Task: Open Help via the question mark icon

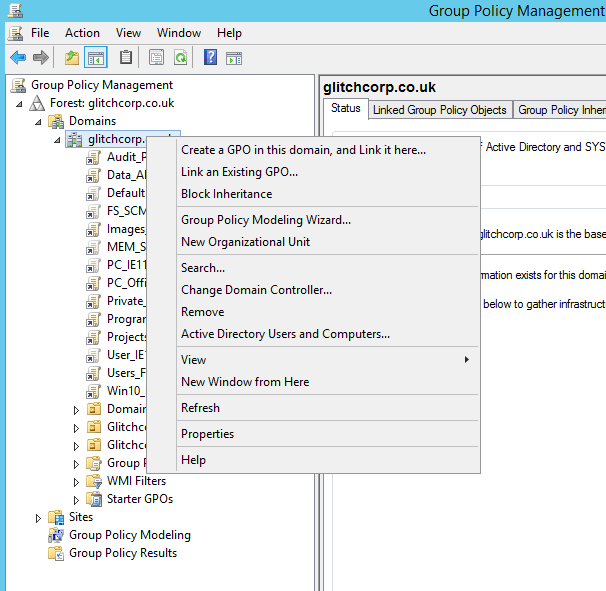Action: pos(210,58)
